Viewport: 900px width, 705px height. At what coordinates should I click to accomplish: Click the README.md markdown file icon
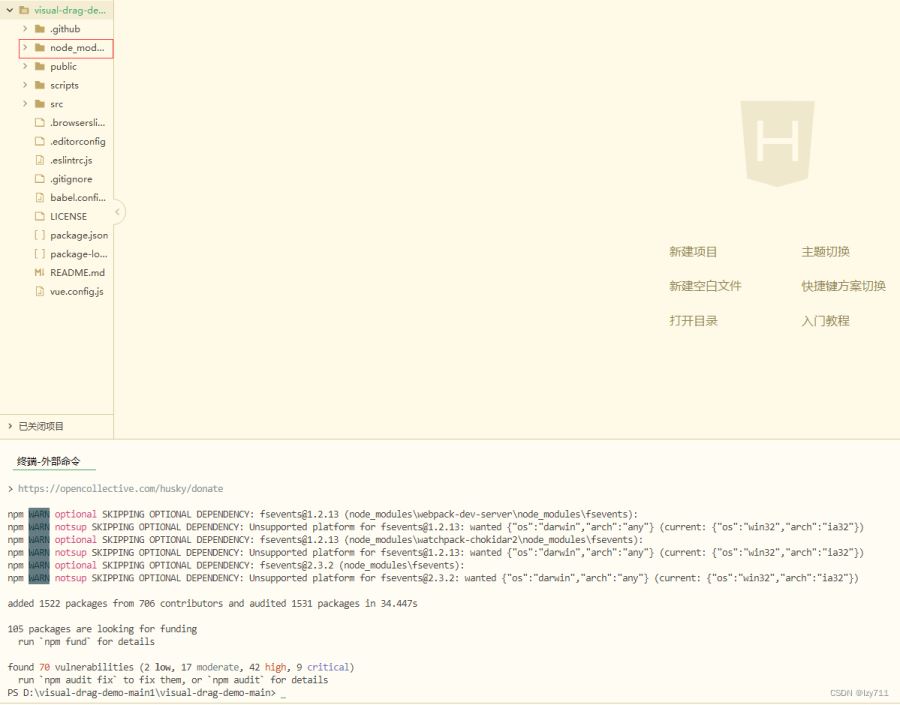(40, 272)
